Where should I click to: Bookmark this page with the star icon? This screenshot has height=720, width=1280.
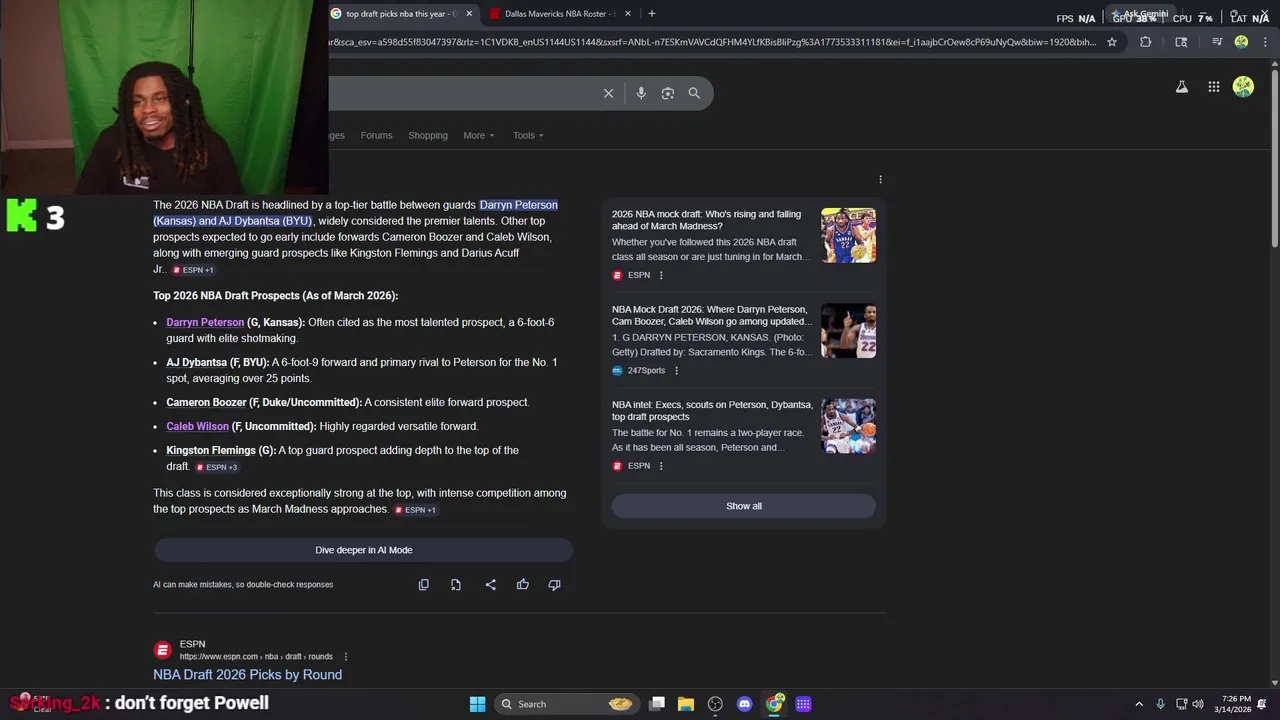(1111, 42)
